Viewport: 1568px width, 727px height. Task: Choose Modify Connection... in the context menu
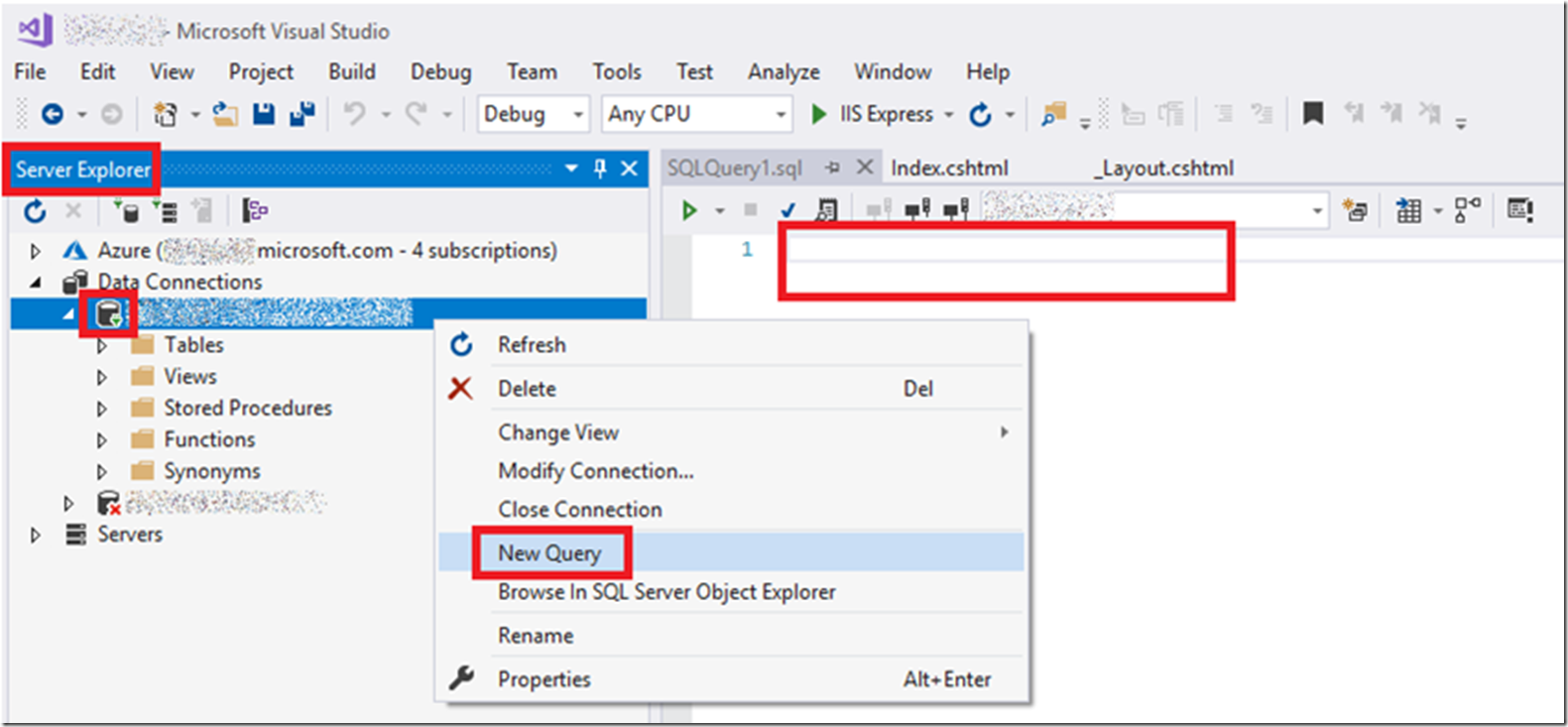click(731, 471)
